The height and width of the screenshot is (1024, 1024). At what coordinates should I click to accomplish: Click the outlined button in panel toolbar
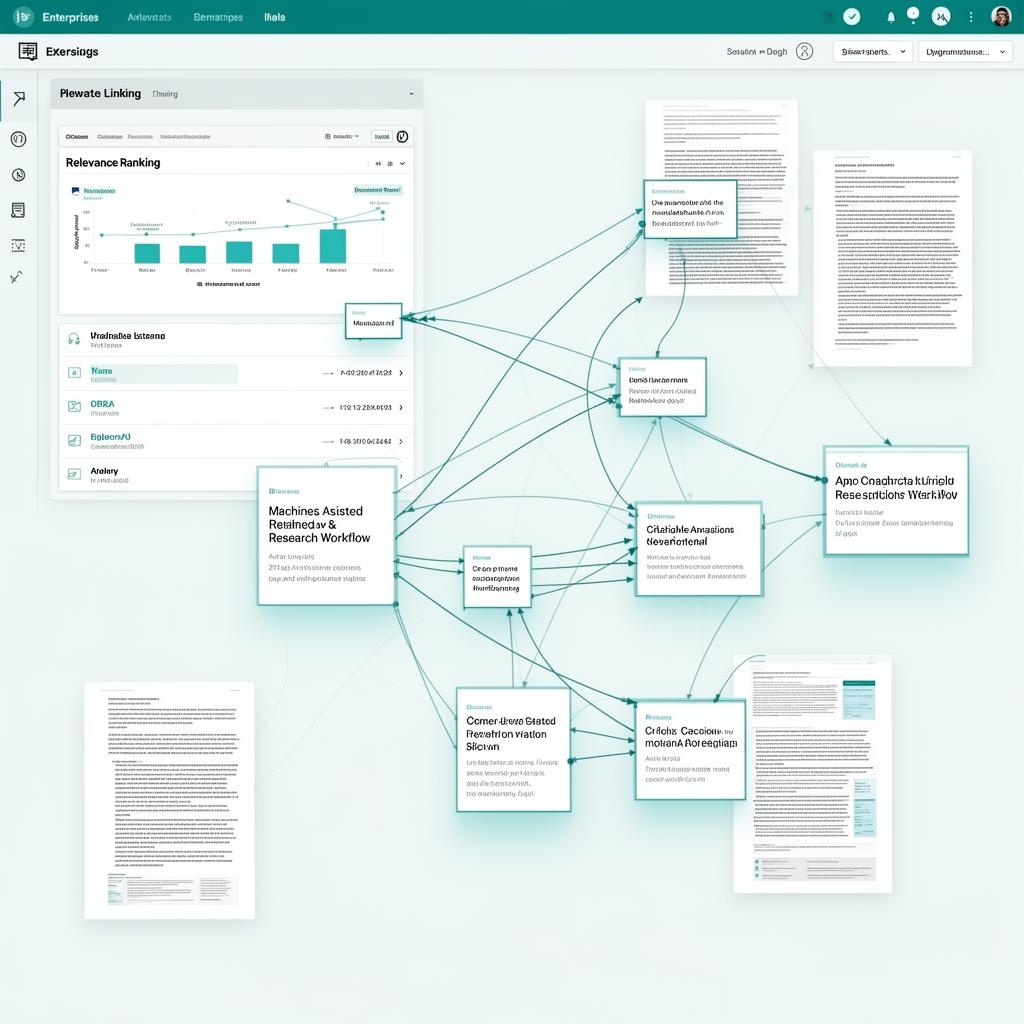tap(381, 136)
